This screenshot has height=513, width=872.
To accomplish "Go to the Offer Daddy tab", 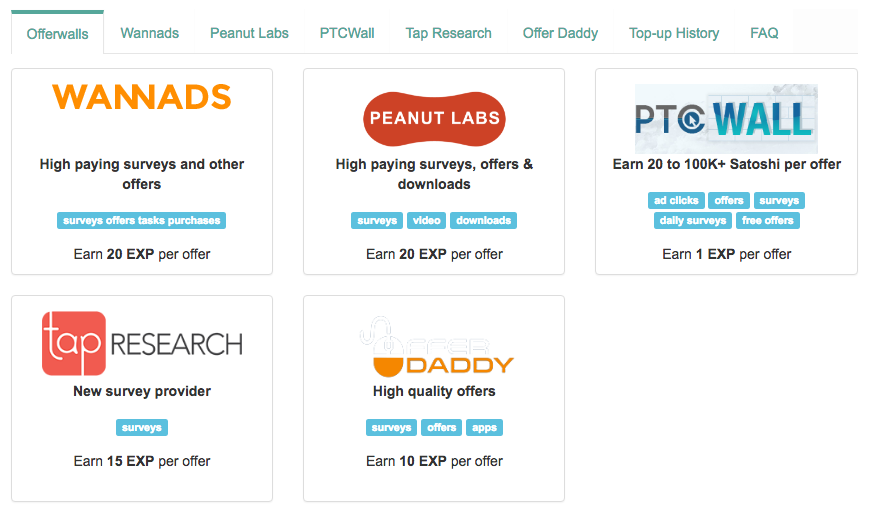I will pos(560,33).
